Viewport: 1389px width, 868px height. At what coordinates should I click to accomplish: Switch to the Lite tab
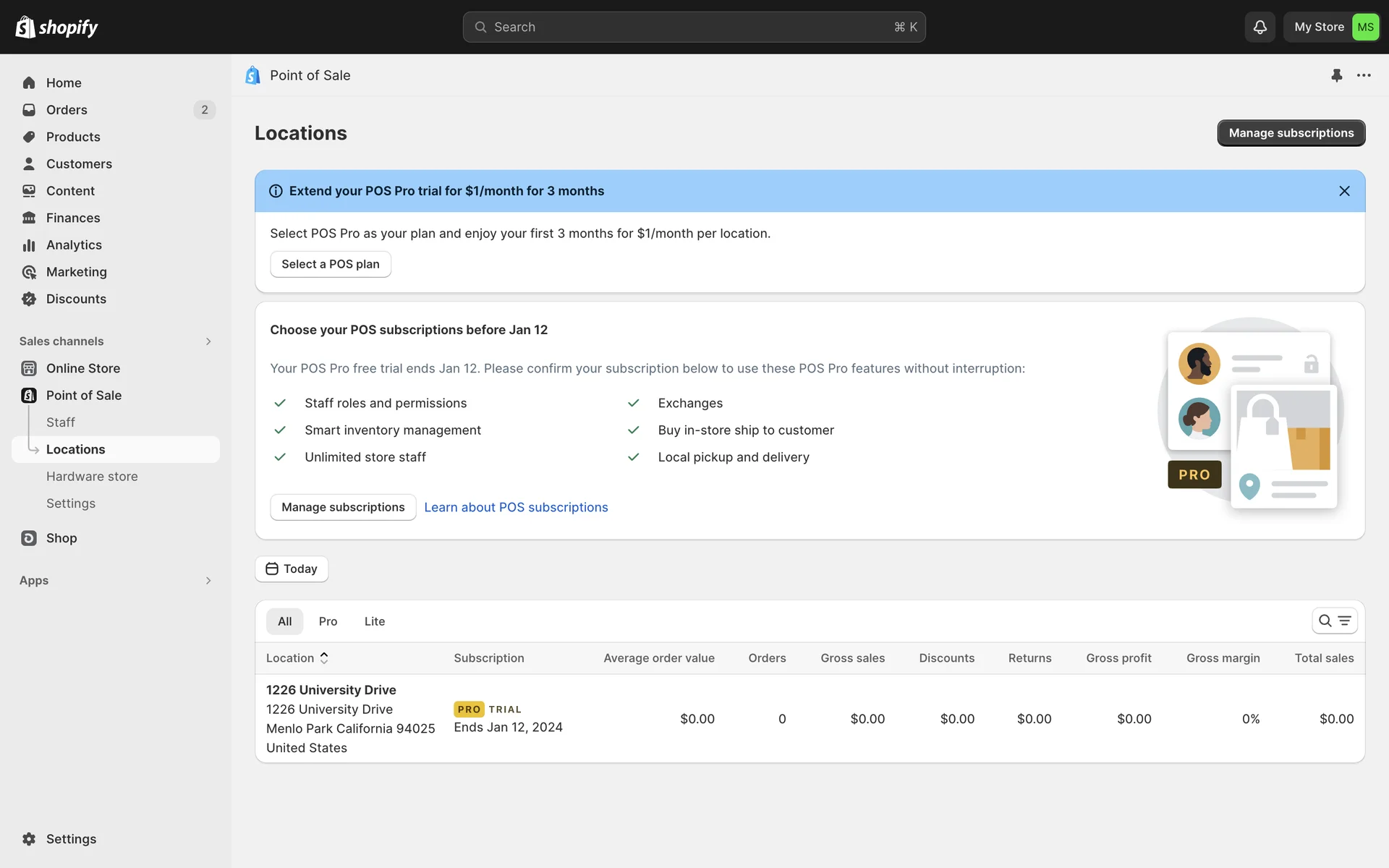(x=374, y=621)
